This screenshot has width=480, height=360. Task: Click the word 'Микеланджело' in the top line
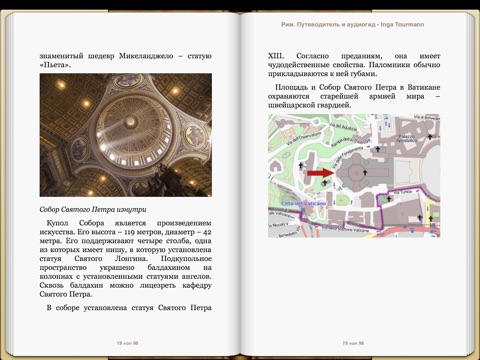pyautogui.click(x=146, y=56)
